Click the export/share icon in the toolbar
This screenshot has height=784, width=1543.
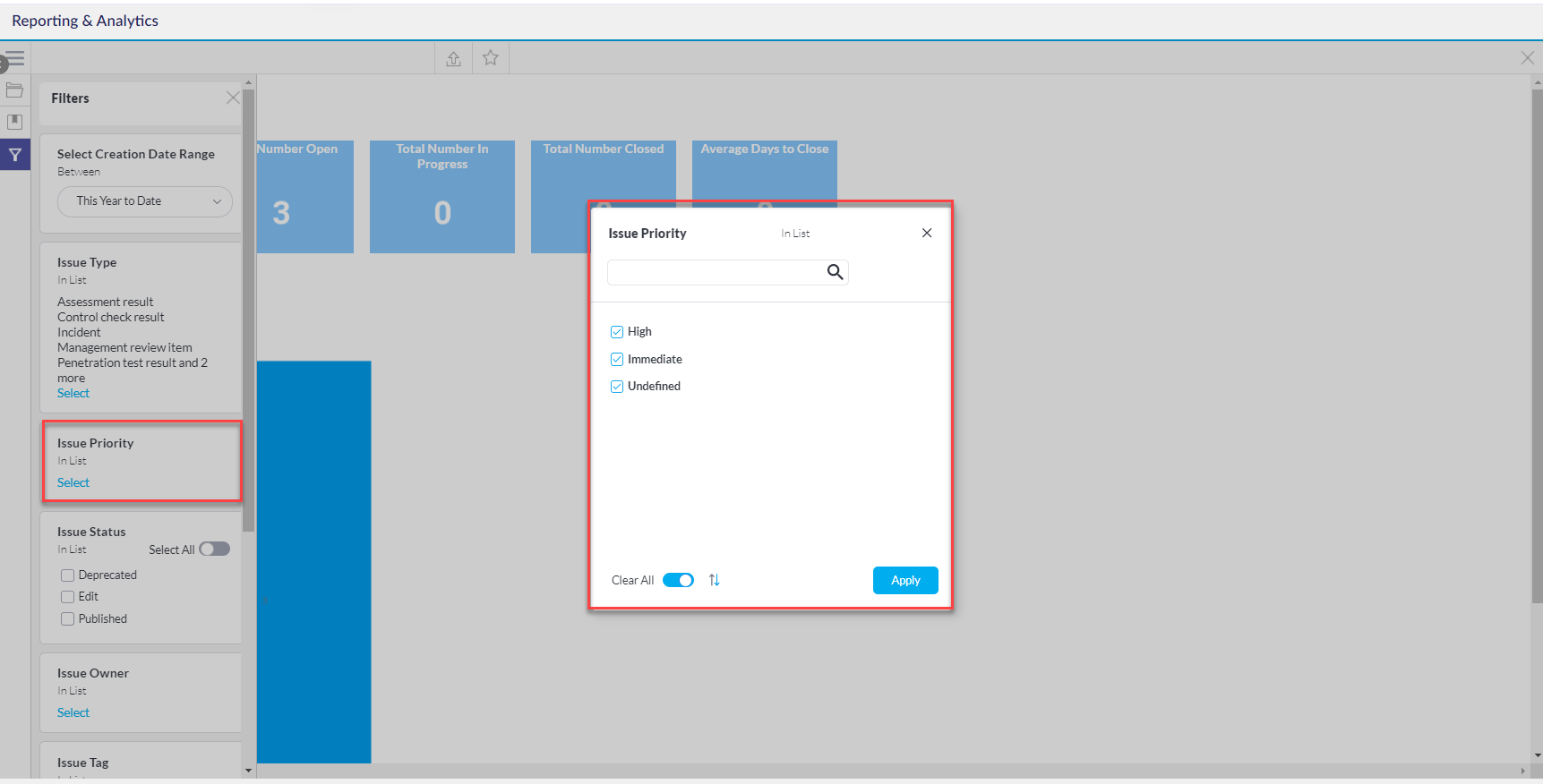[x=453, y=58]
